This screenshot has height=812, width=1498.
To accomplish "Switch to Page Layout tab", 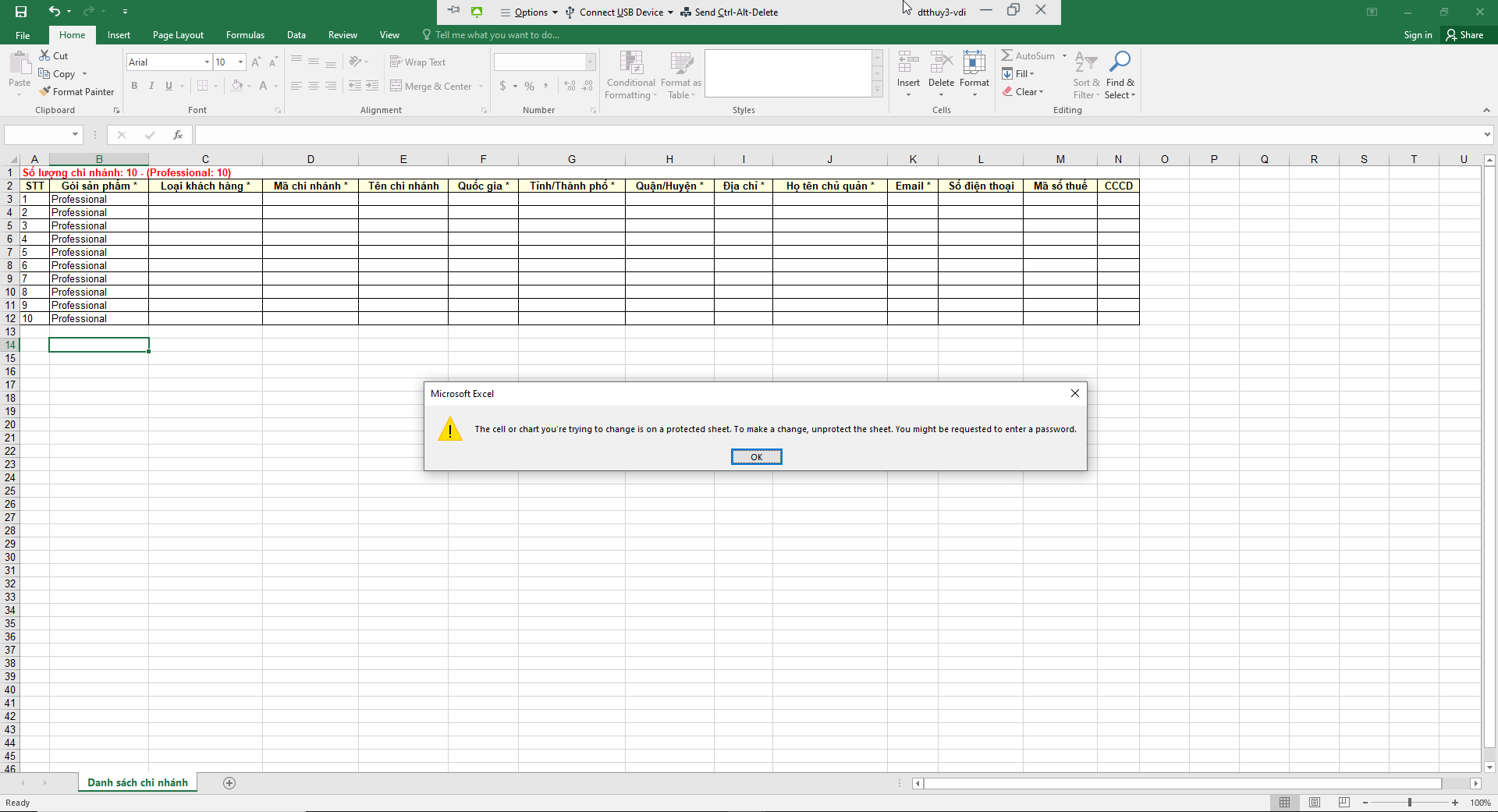I will coord(178,35).
